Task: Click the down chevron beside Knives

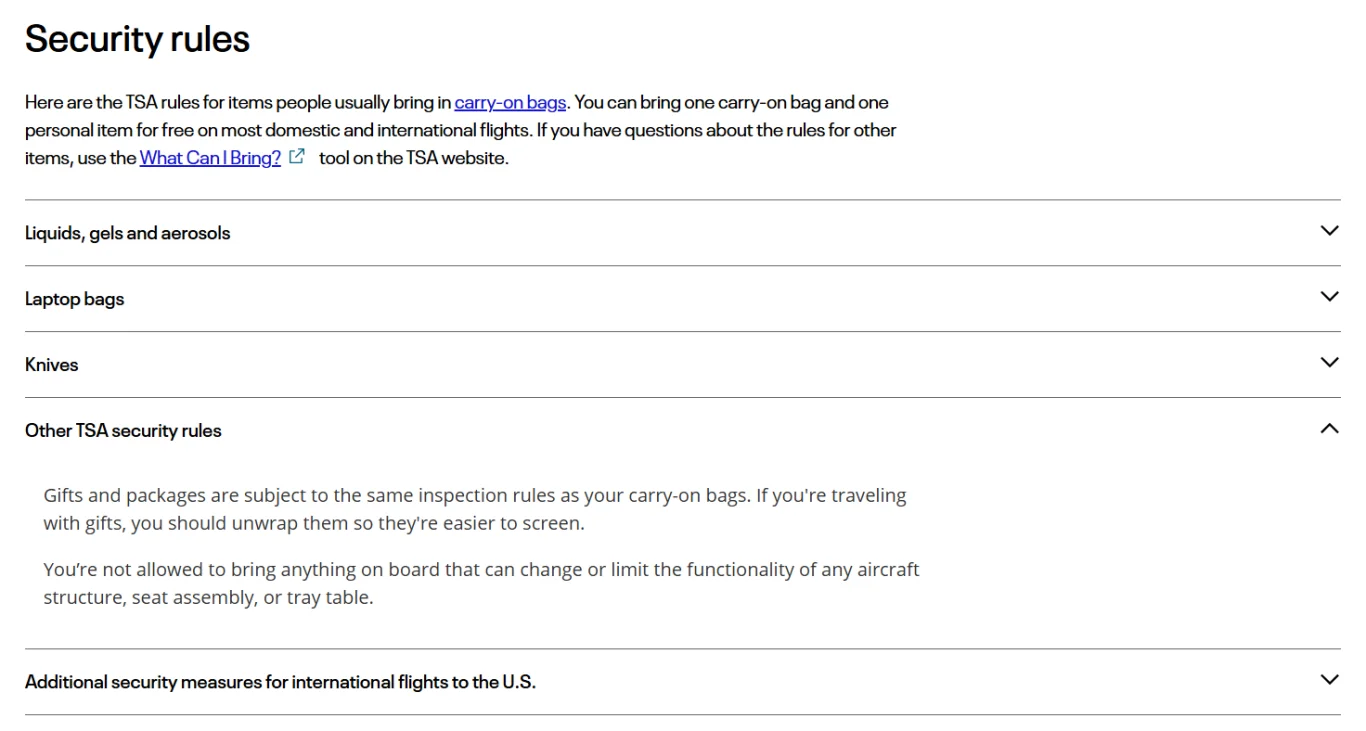Action: coord(1329,363)
